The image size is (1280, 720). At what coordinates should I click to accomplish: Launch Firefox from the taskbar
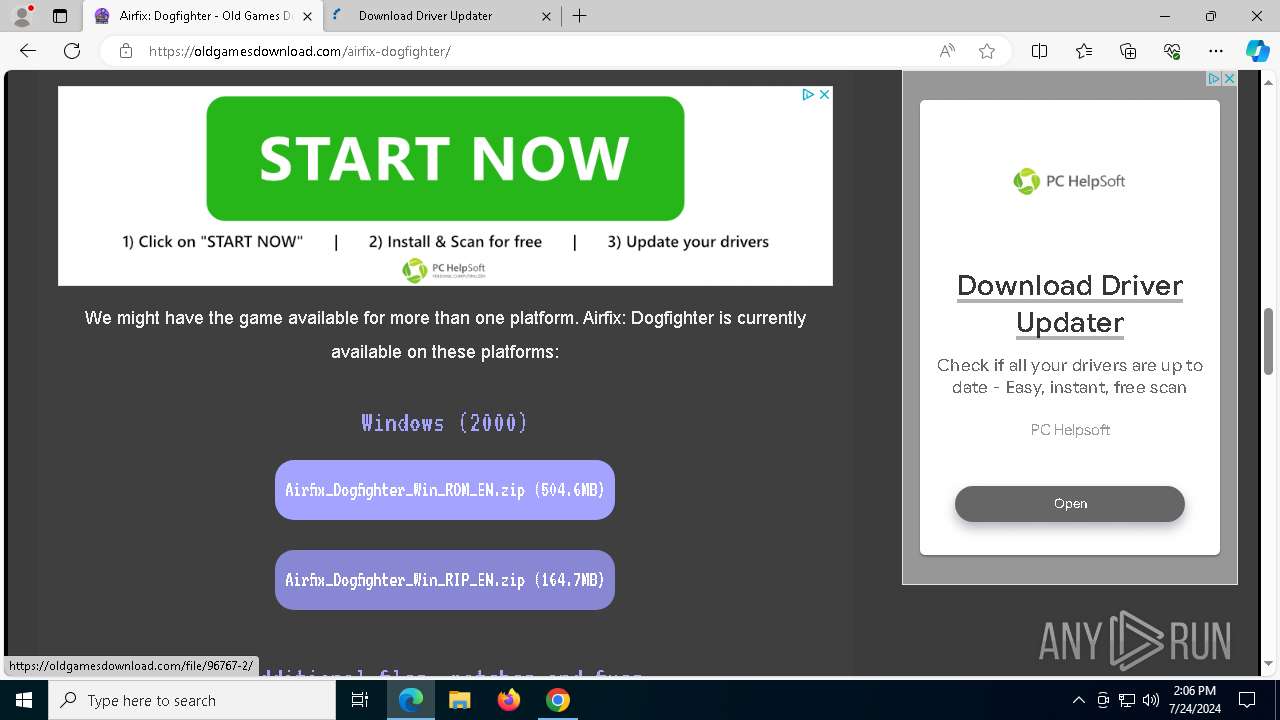(x=508, y=700)
